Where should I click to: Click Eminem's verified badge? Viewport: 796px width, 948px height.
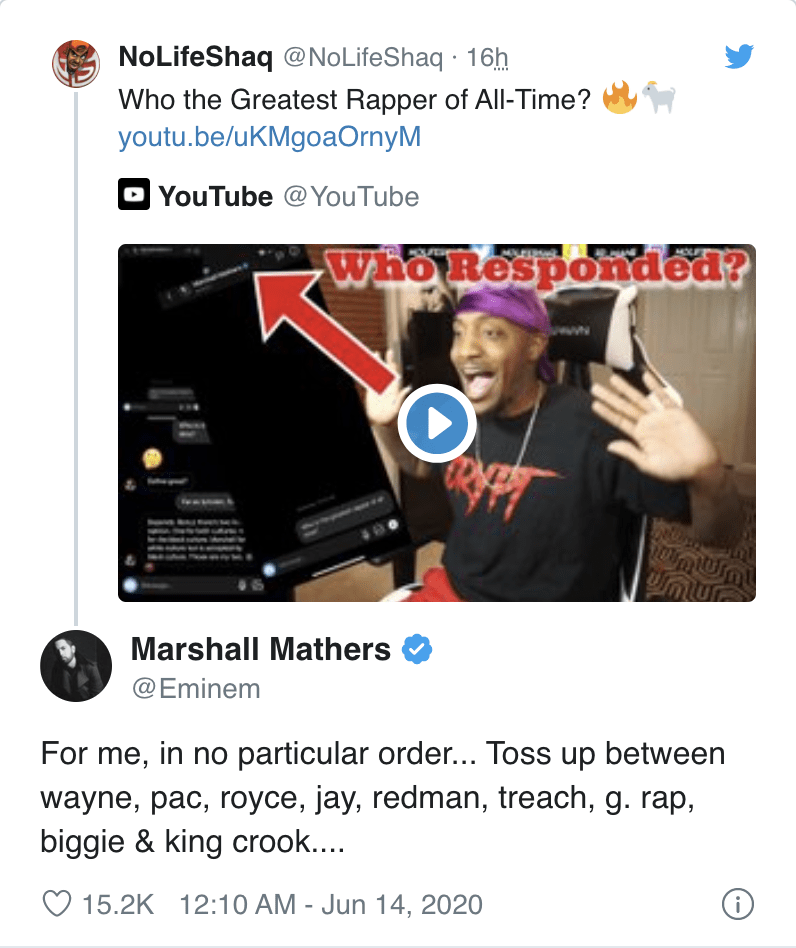point(417,650)
